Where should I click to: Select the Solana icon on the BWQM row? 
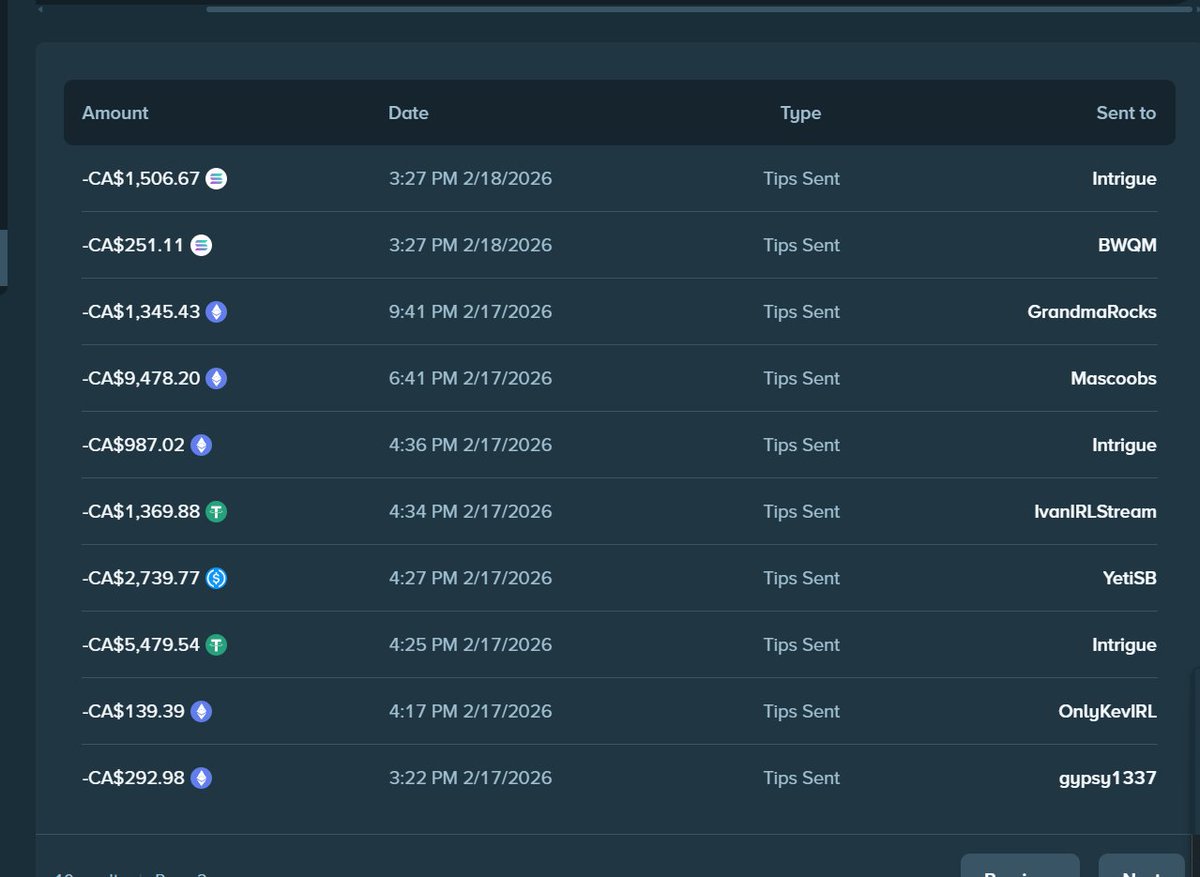[x=201, y=244]
